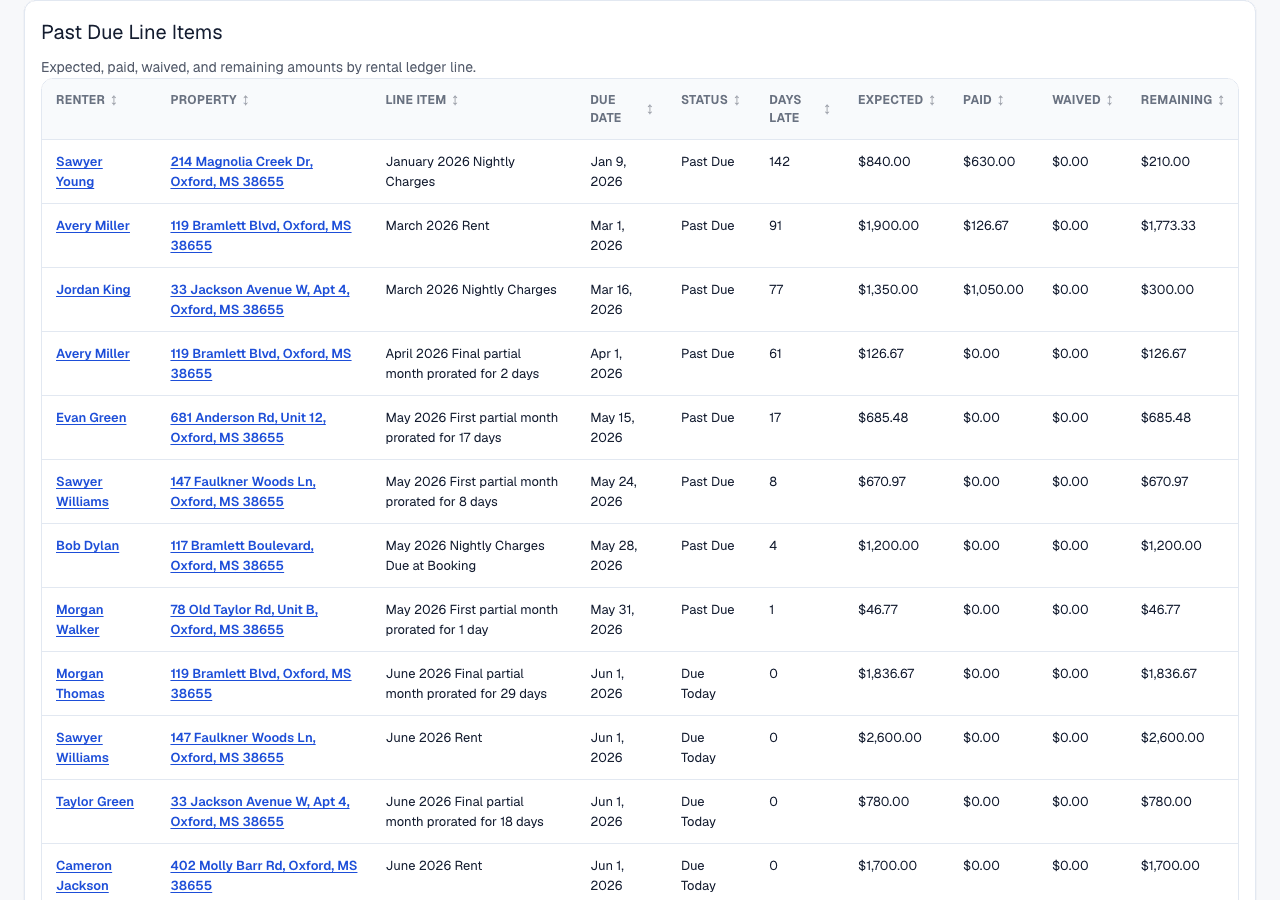Screen dimensions: 1280x900
Task: Click the EXPECTED column header label
Action: 890,100
